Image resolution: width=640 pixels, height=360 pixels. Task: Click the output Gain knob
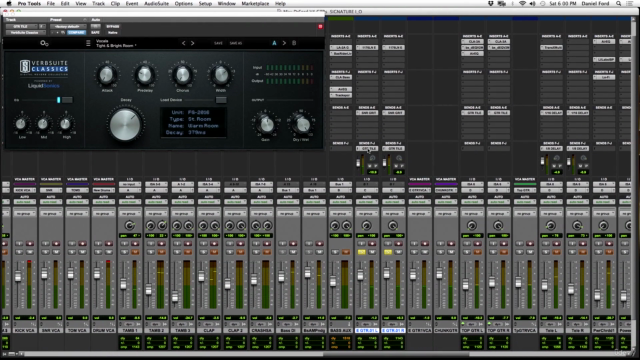[266, 124]
